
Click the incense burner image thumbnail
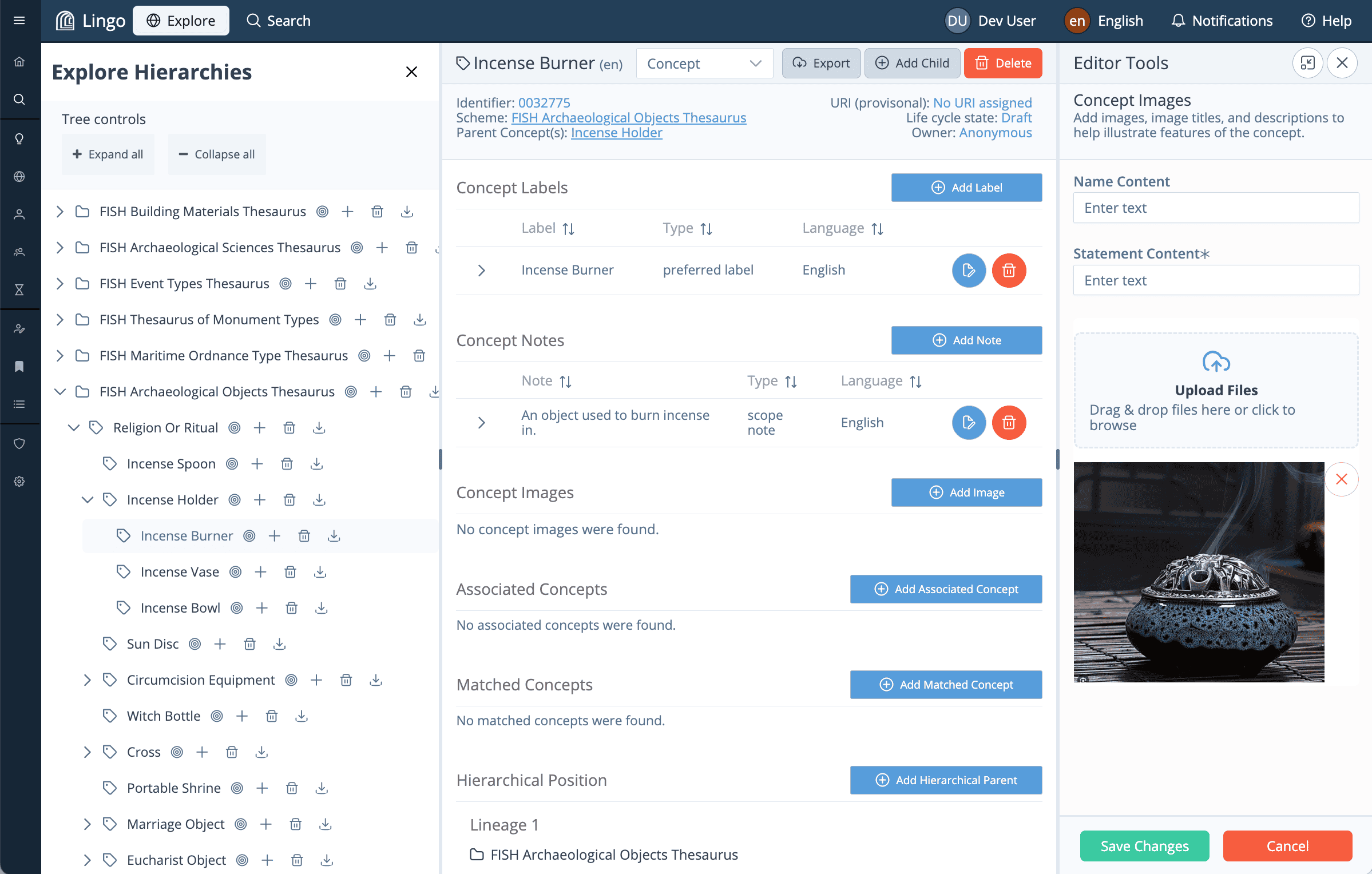coord(1199,572)
